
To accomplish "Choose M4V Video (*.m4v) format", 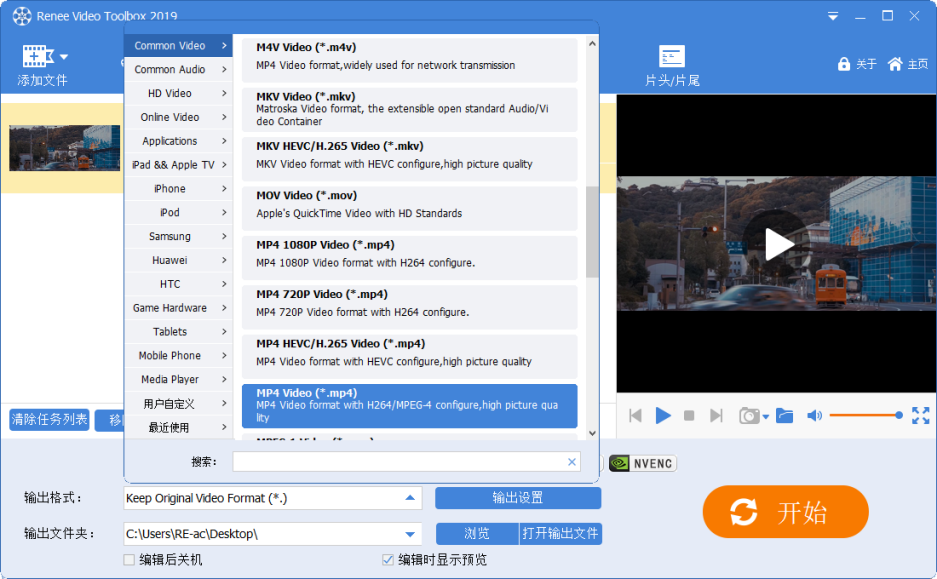I will pyautogui.click(x=409, y=59).
